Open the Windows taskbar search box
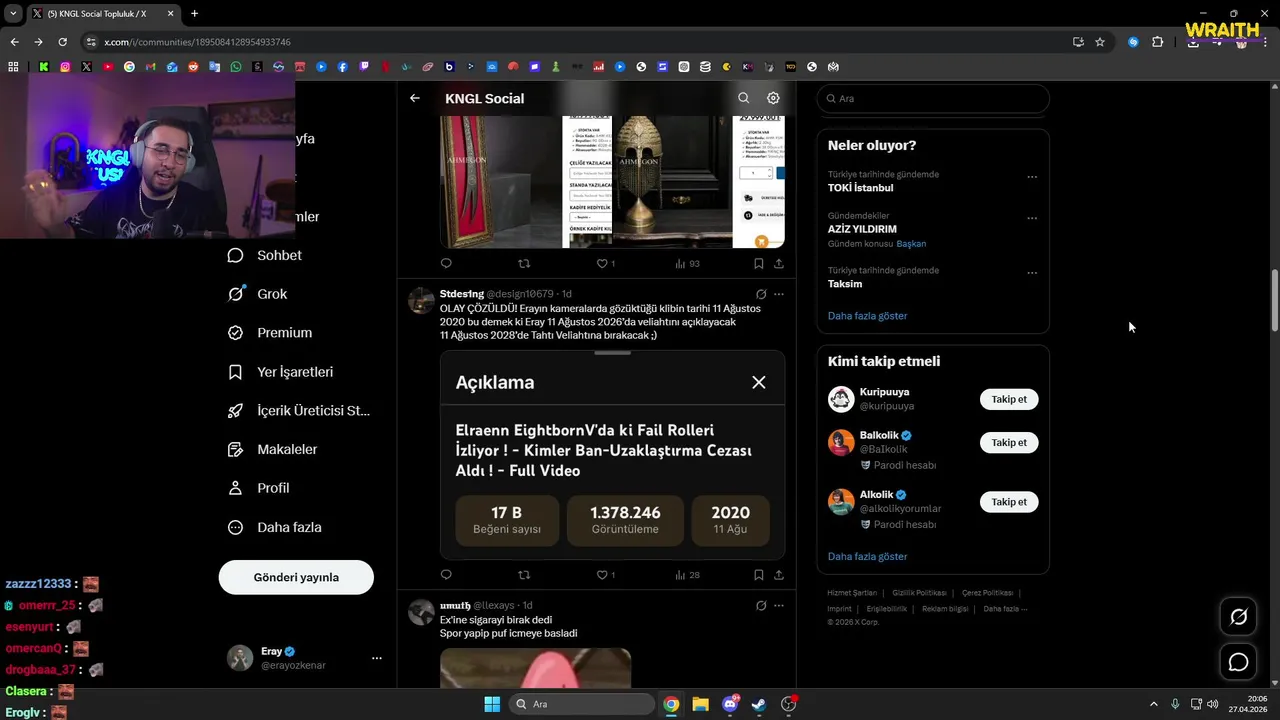Image resolution: width=1280 pixels, height=720 pixels. [582, 704]
